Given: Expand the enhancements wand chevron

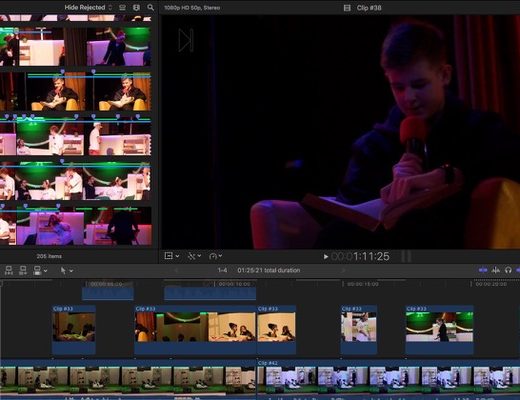Looking at the screenshot, I should point(199,256).
